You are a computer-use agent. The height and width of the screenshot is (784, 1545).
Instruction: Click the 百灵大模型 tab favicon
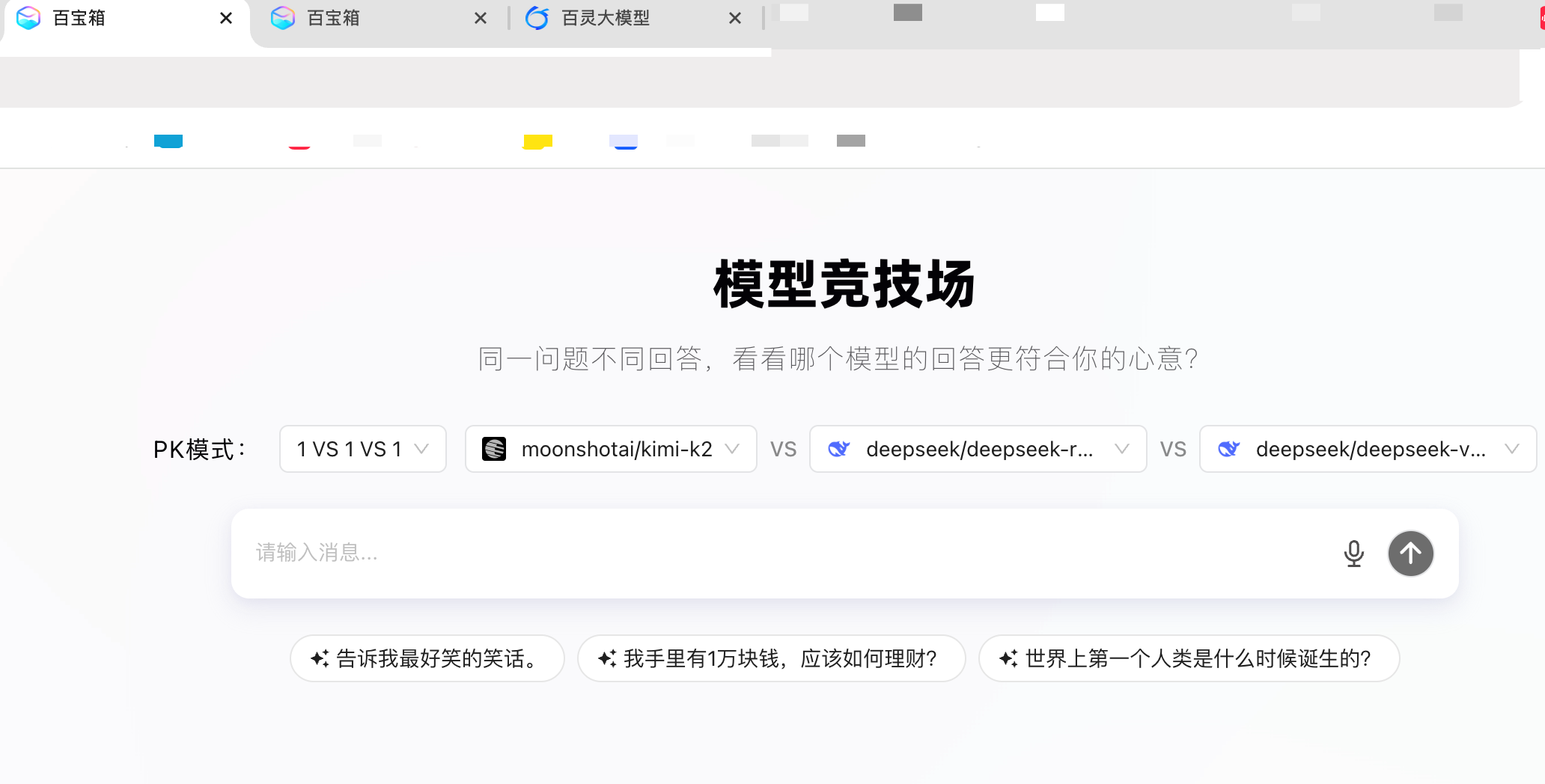point(537,18)
